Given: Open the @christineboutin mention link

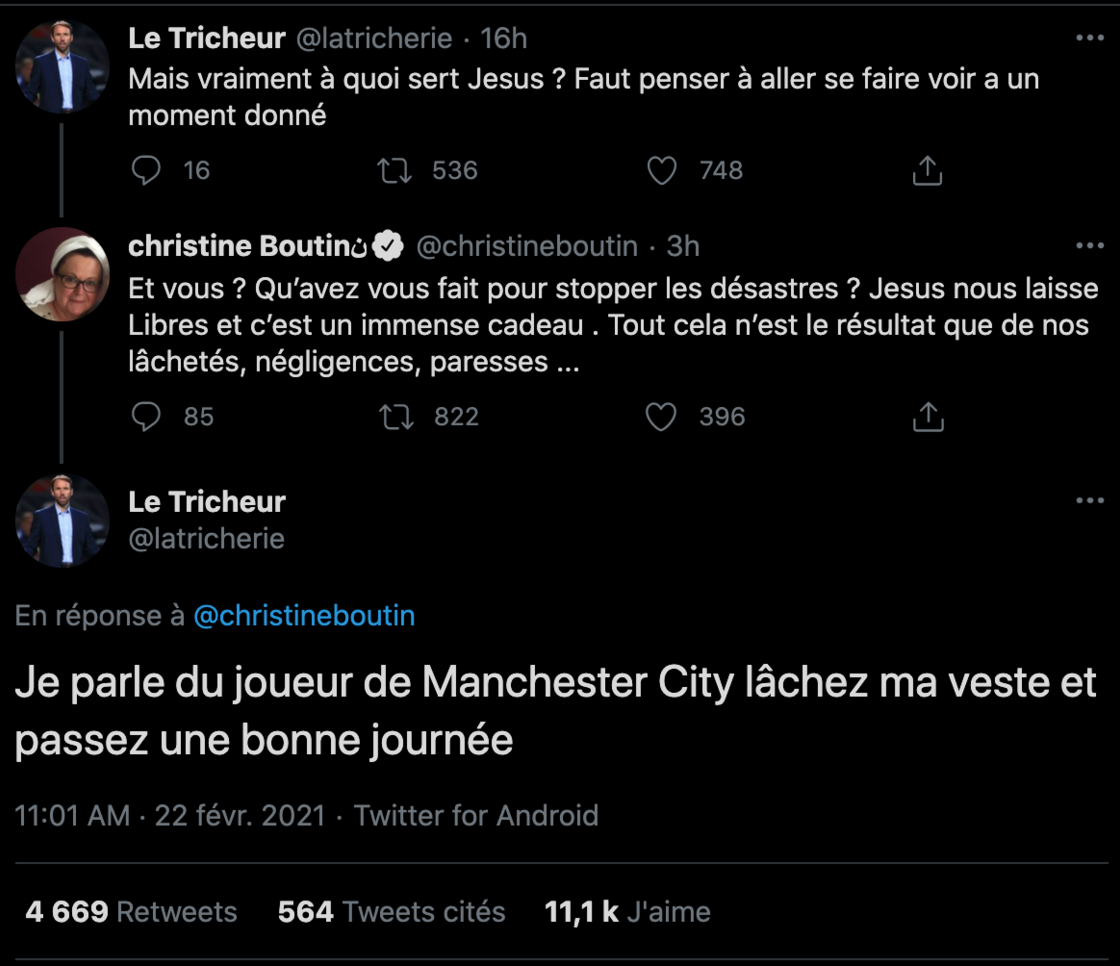Looking at the screenshot, I should click(x=303, y=616).
